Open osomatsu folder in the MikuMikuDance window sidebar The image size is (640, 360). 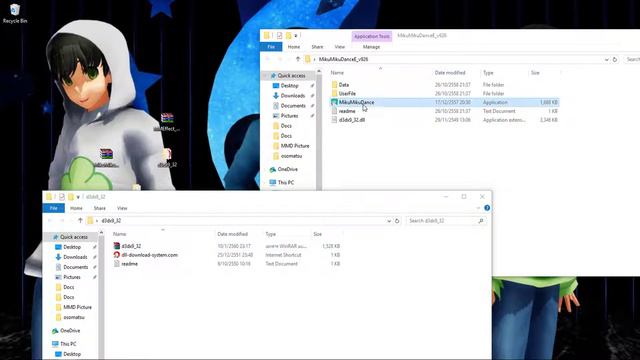click(x=291, y=156)
